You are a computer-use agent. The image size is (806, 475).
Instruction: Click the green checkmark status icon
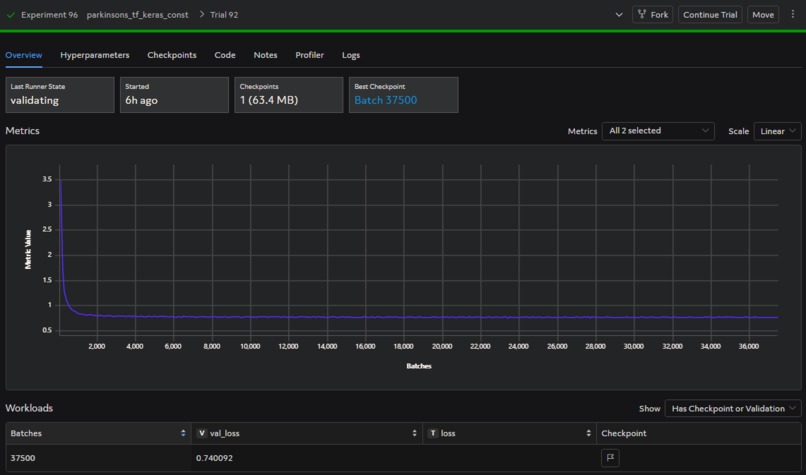10,15
